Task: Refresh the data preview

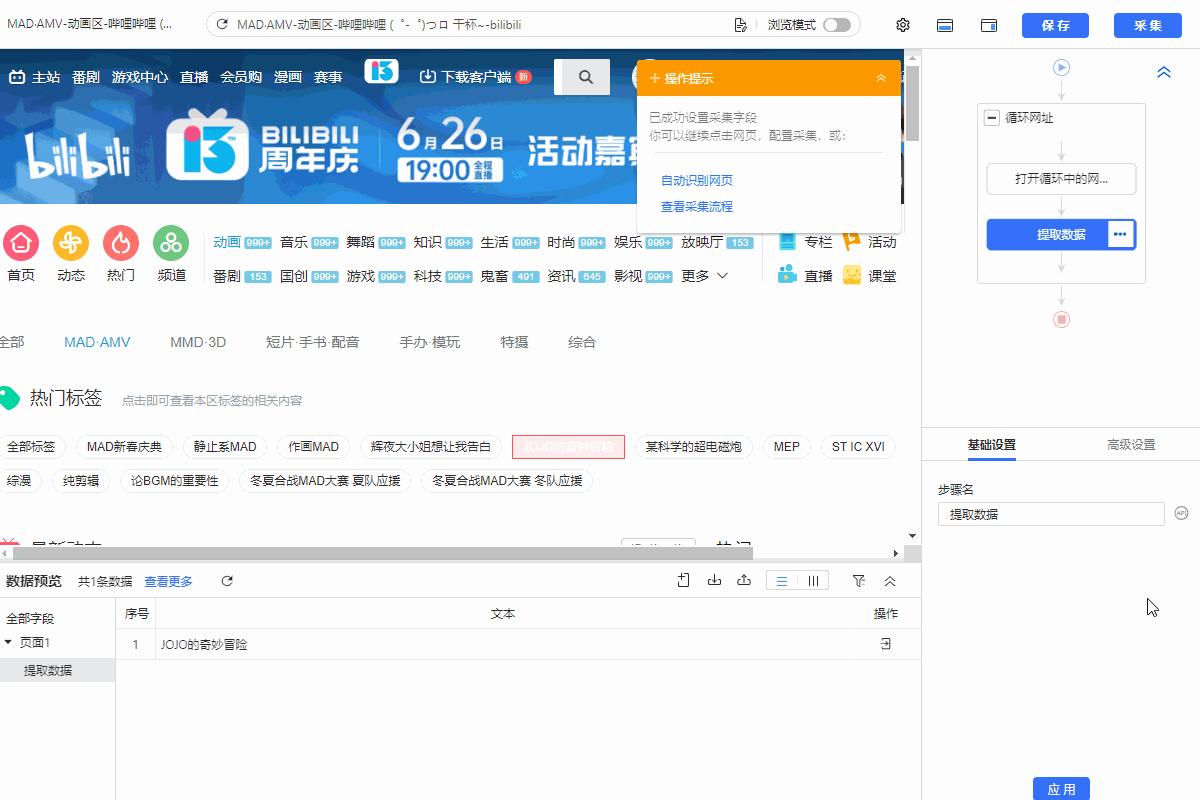Action: pos(227,581)
